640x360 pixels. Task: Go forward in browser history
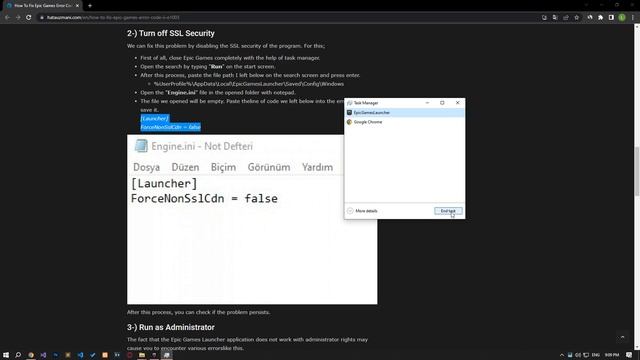(x=18, y=18)
